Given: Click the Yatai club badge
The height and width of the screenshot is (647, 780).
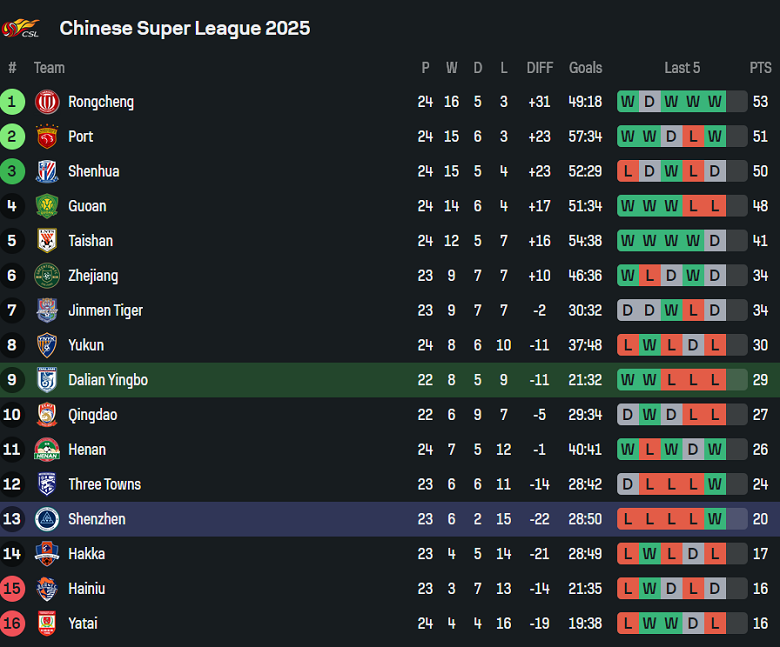Looking at the screenshot, I should click(47, 624).
